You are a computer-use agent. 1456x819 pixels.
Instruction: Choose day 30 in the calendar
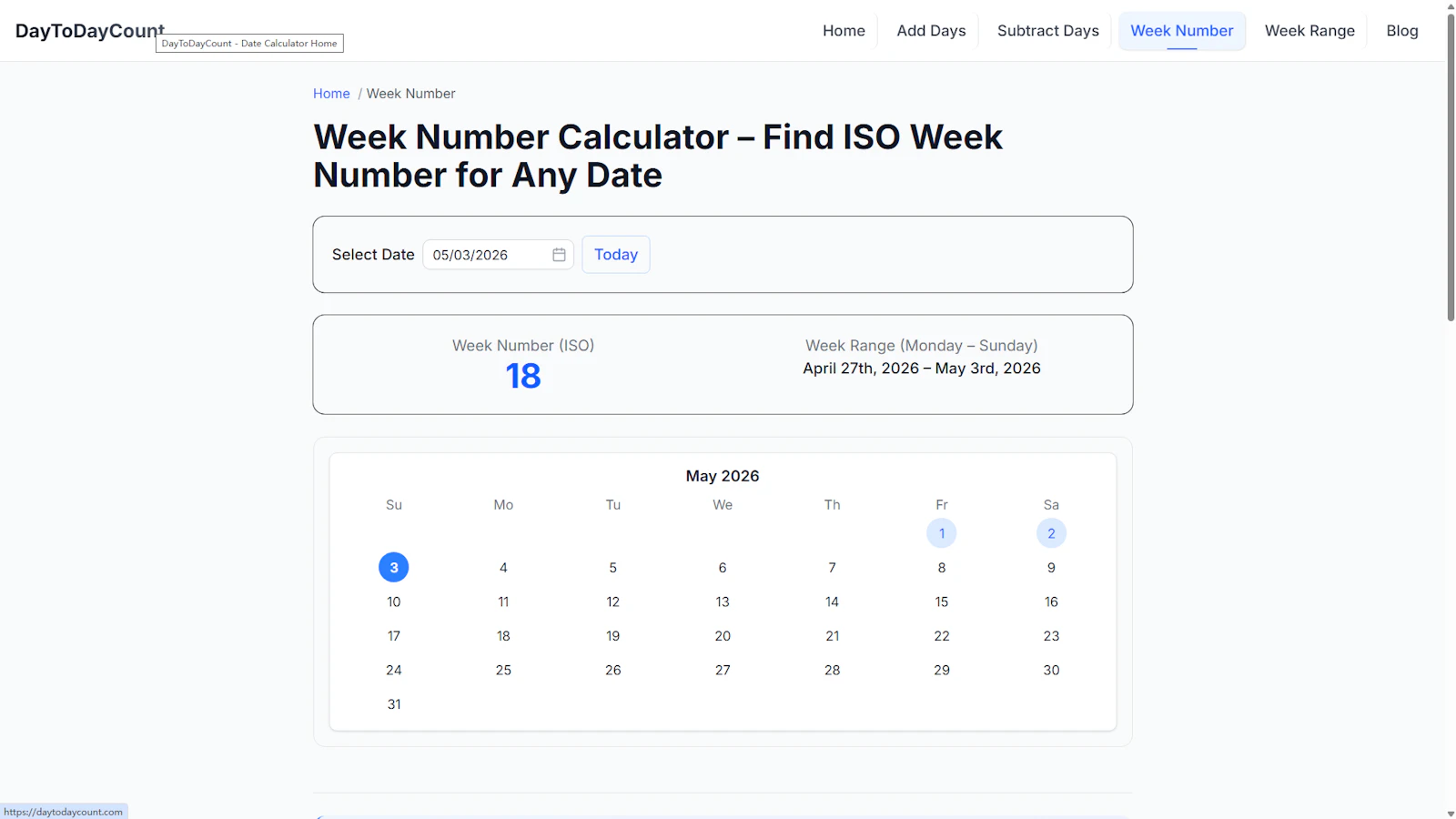(1051, 670)
